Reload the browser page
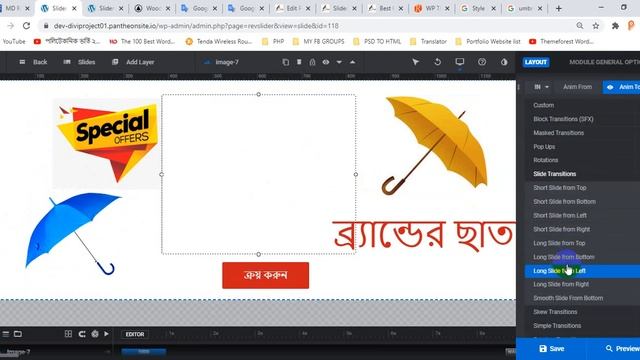 coord(27,26)
